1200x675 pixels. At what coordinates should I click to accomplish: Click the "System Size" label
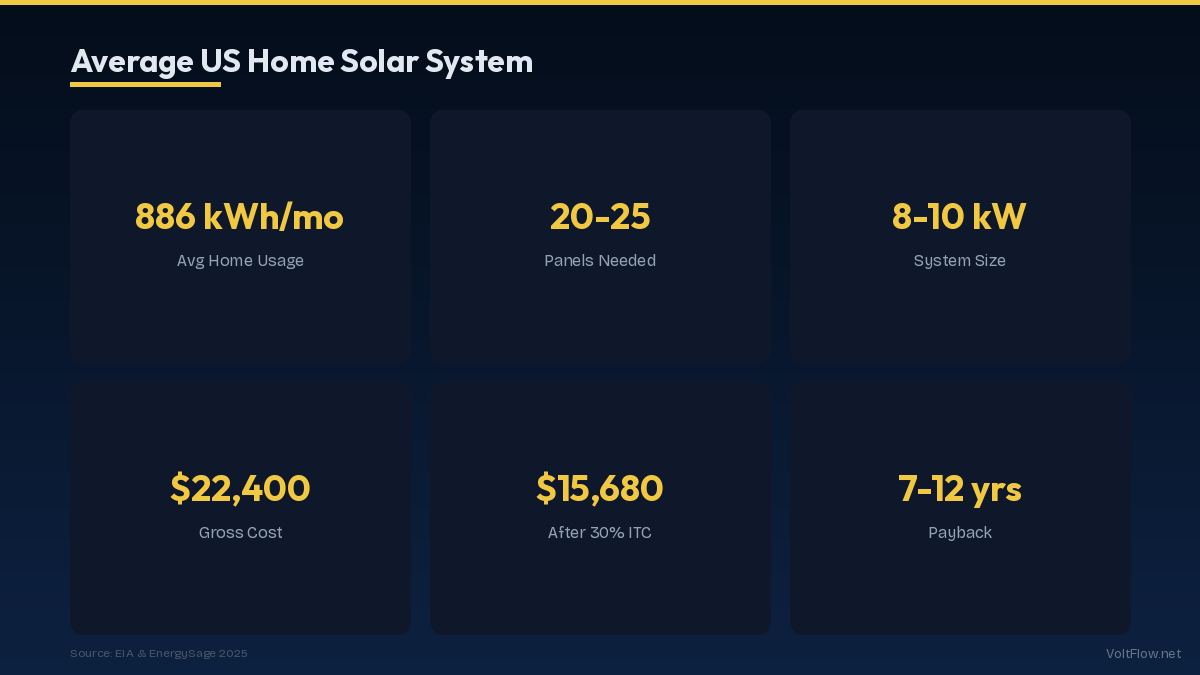[959, 261]
